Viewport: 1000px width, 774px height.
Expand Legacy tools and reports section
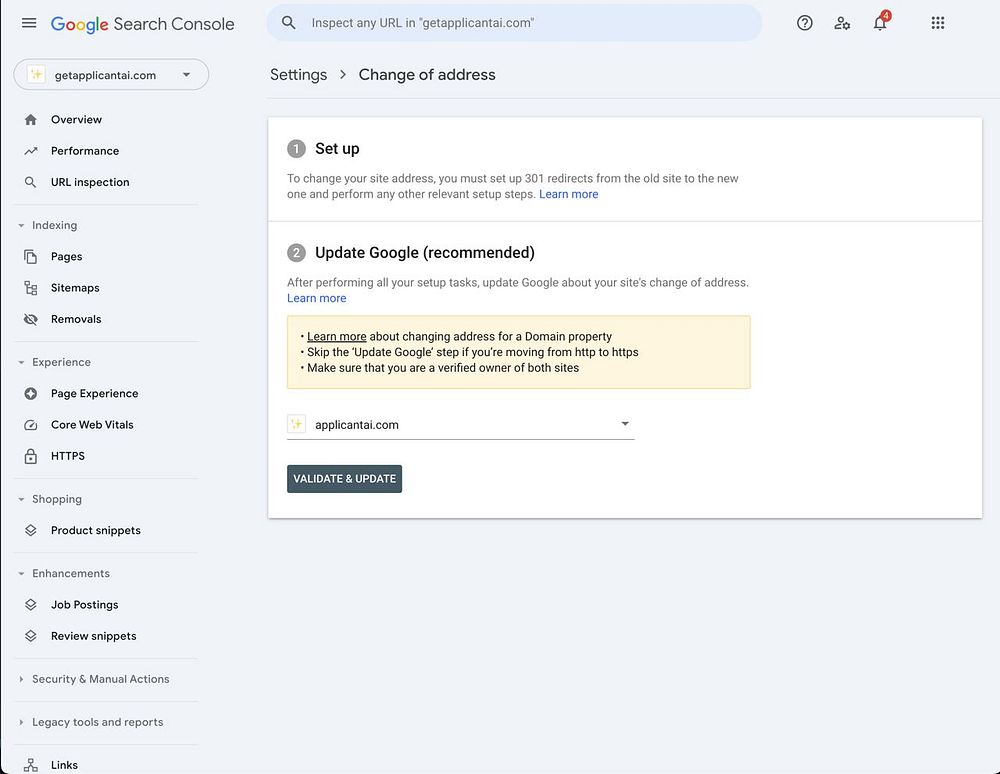[x=22, y=722]
